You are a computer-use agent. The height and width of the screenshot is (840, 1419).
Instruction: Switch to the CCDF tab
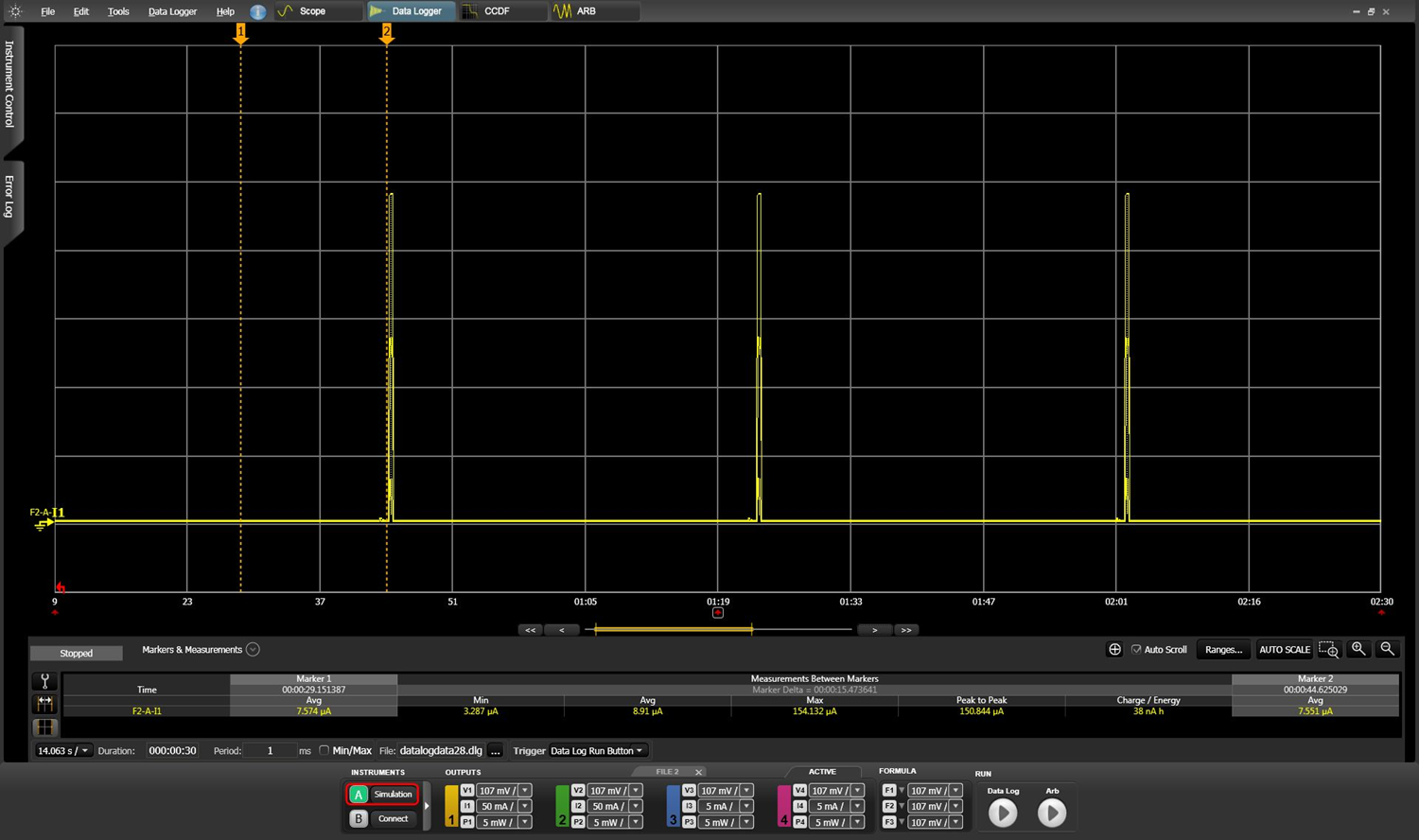pyautogui.click(x=496, y=11)
